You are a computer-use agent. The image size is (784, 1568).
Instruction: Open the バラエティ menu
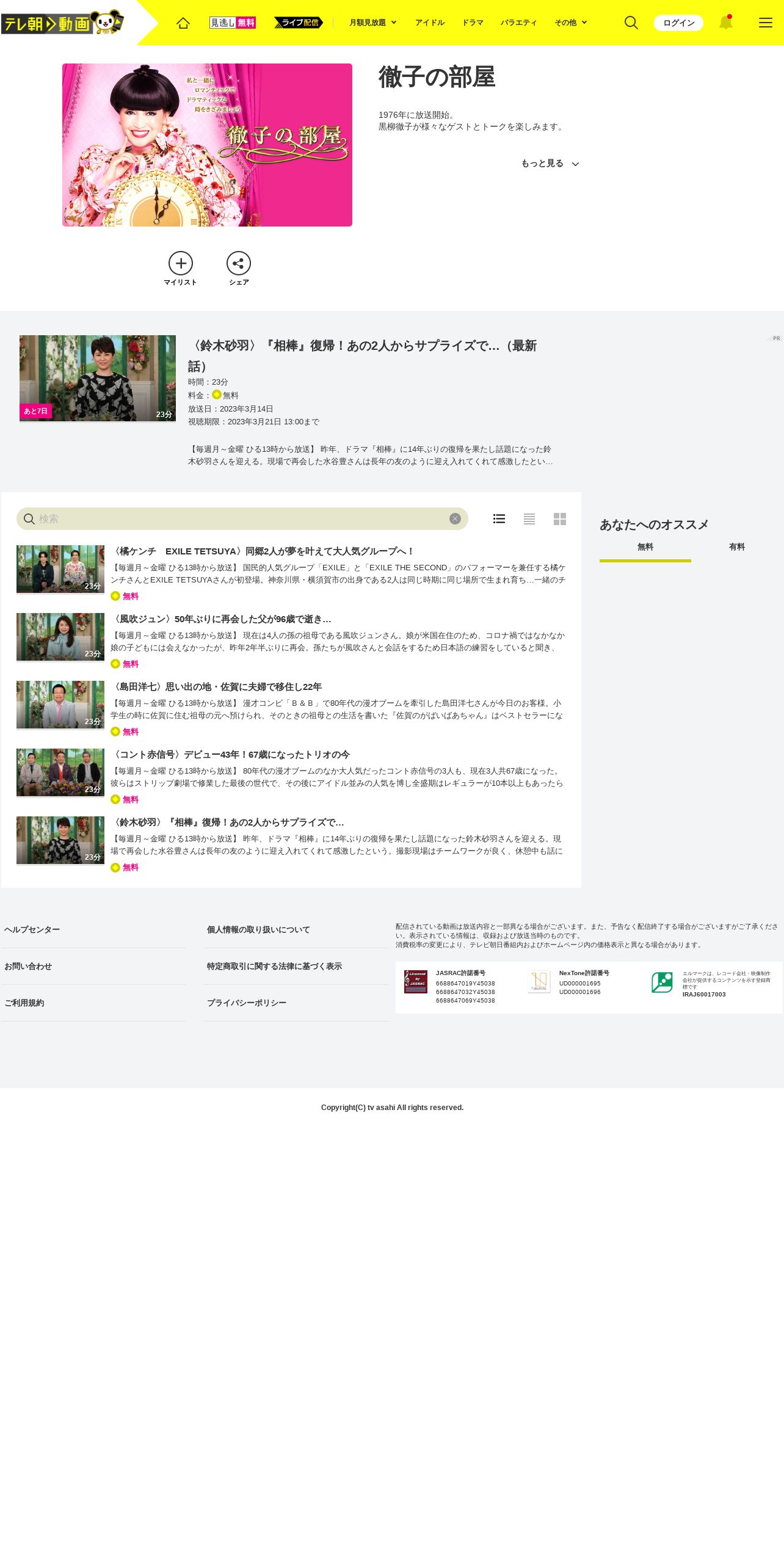519,23
